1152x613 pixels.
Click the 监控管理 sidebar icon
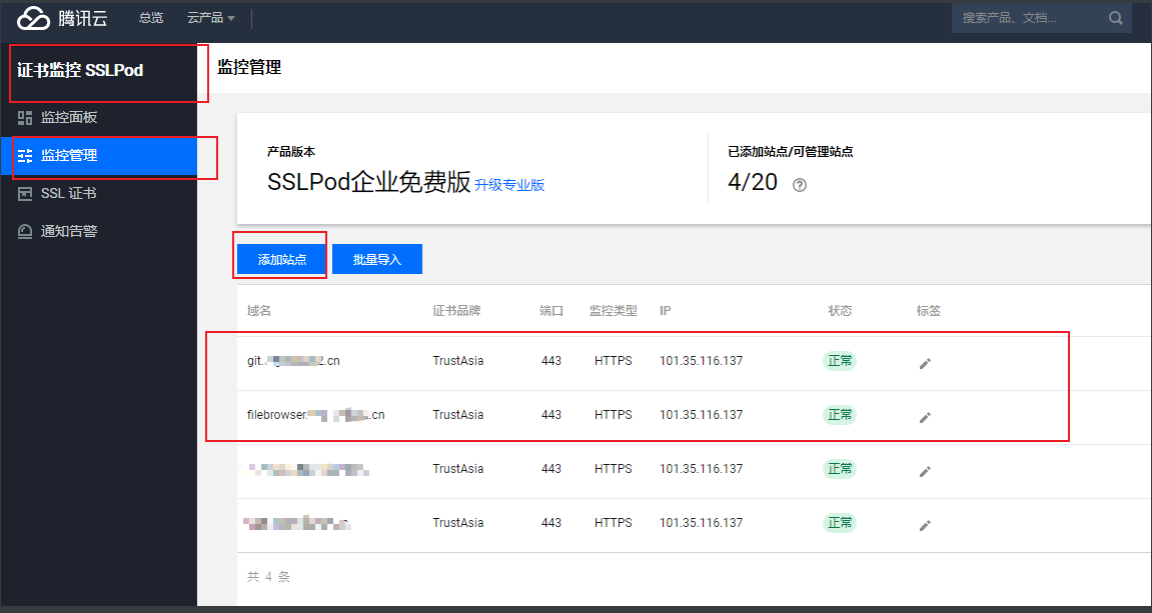point(25,157)
